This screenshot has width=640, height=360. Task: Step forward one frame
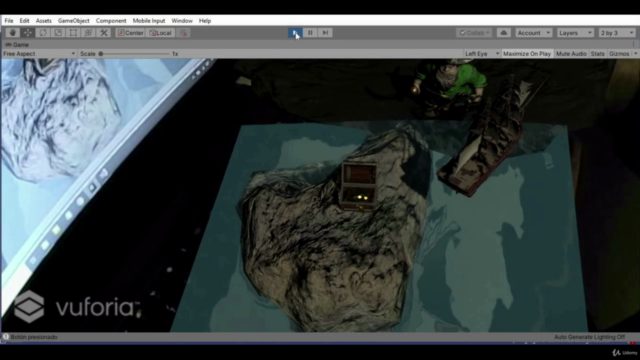tap(325, 33)
